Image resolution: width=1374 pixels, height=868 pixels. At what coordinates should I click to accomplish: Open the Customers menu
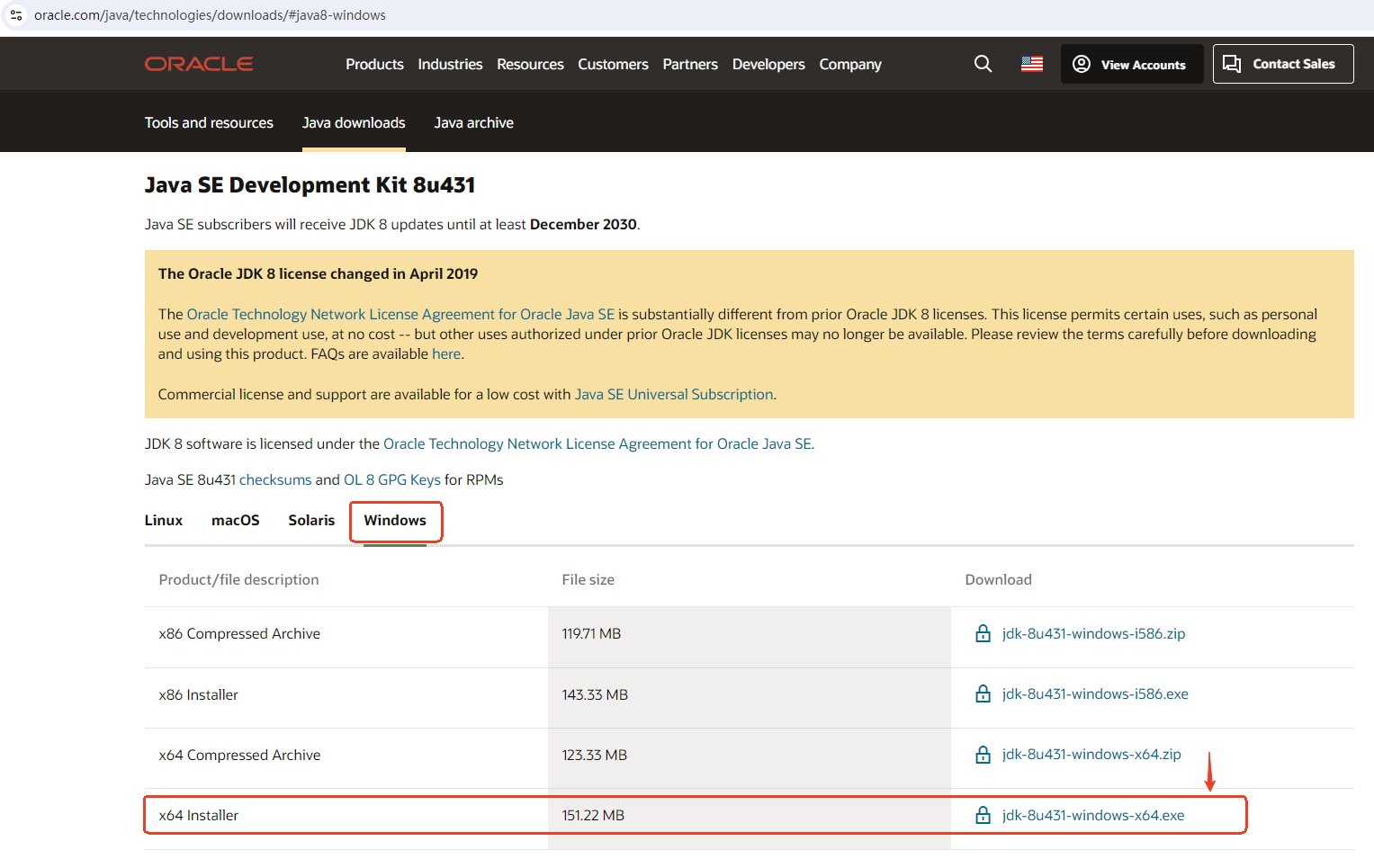click(x=613, y=64)
